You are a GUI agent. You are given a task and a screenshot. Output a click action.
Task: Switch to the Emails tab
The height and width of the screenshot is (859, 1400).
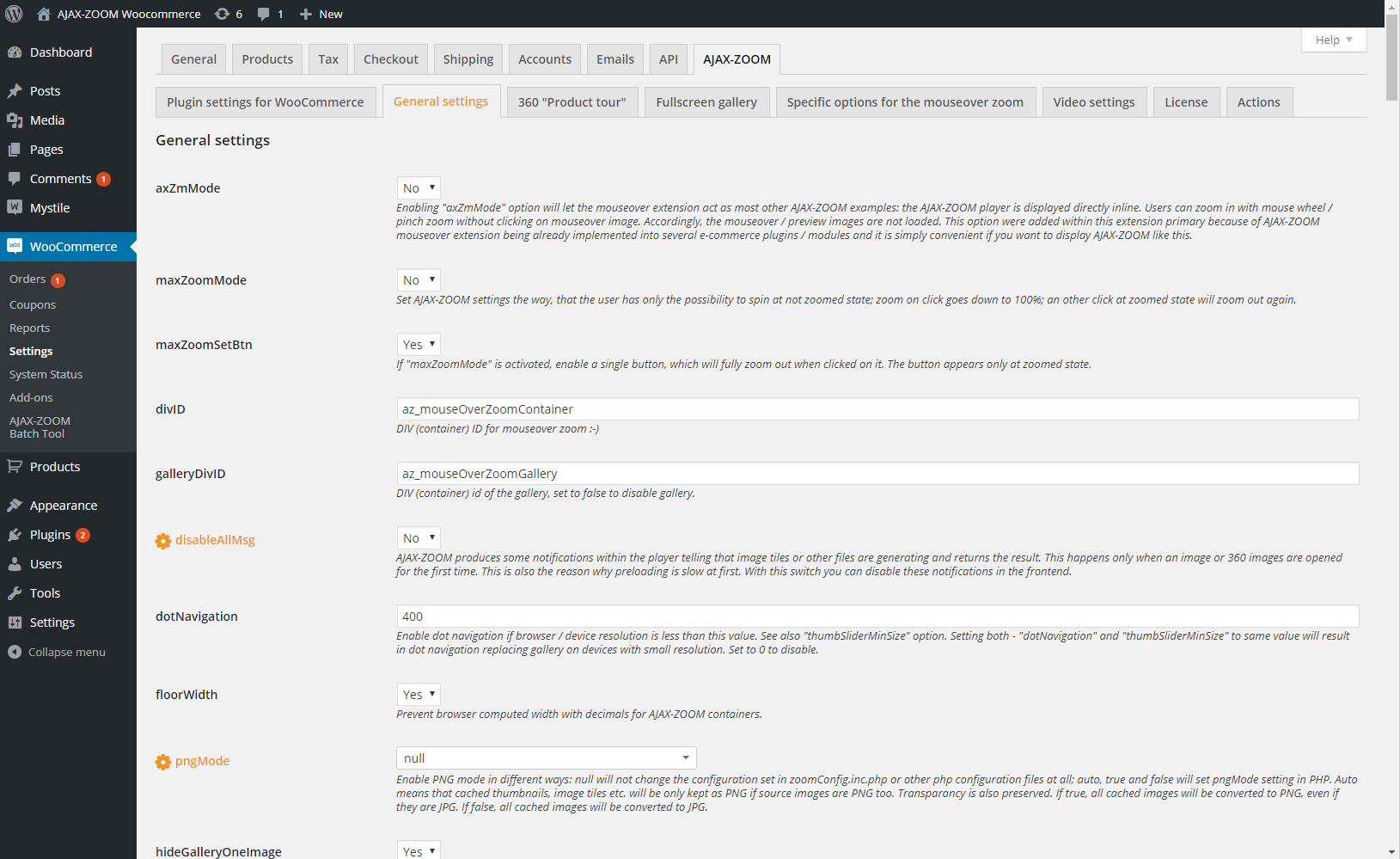(615, 59)
